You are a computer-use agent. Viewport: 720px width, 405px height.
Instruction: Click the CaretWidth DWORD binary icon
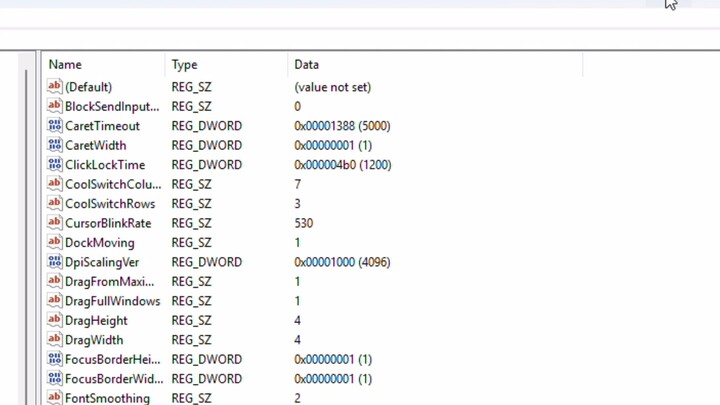click(54, 145)
